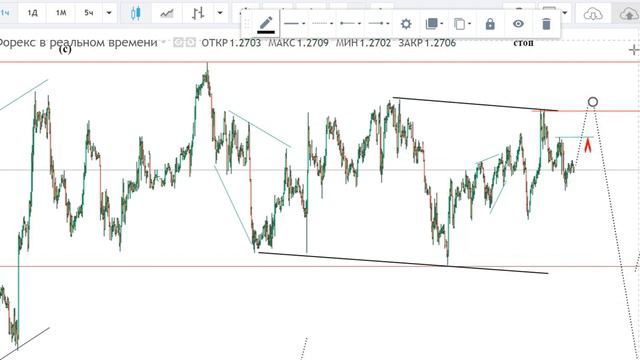This screenshot has width=640, height=360.
Task: Click the circle handle of dotted line
Action: coord(593,102)
